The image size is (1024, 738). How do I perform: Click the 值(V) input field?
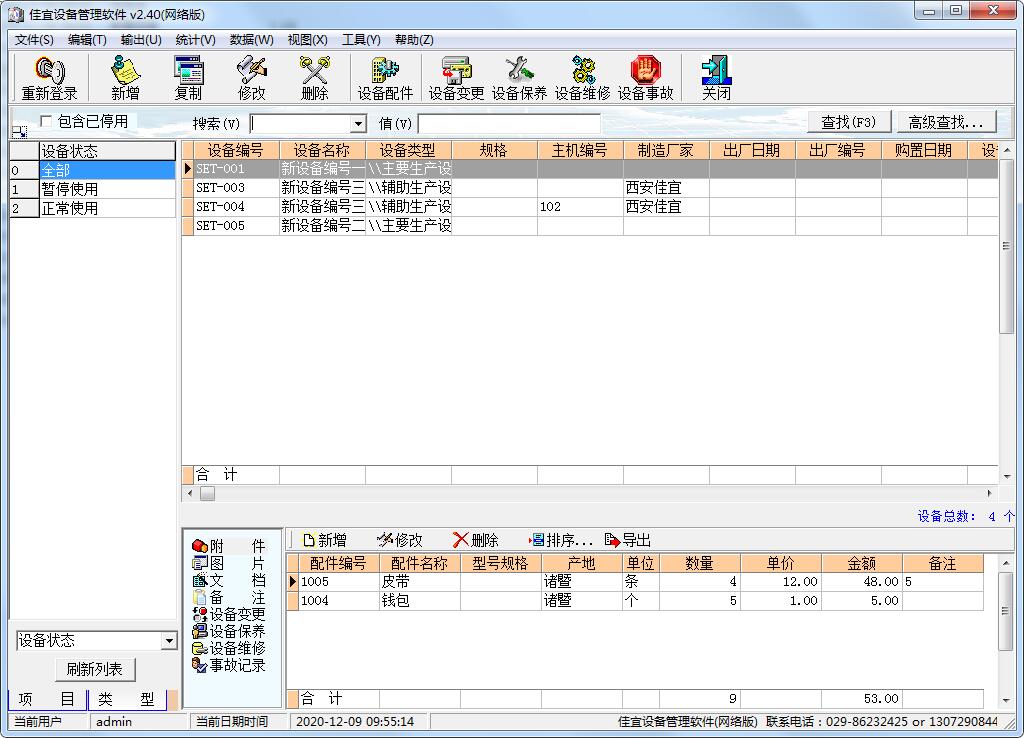point(509,123)
